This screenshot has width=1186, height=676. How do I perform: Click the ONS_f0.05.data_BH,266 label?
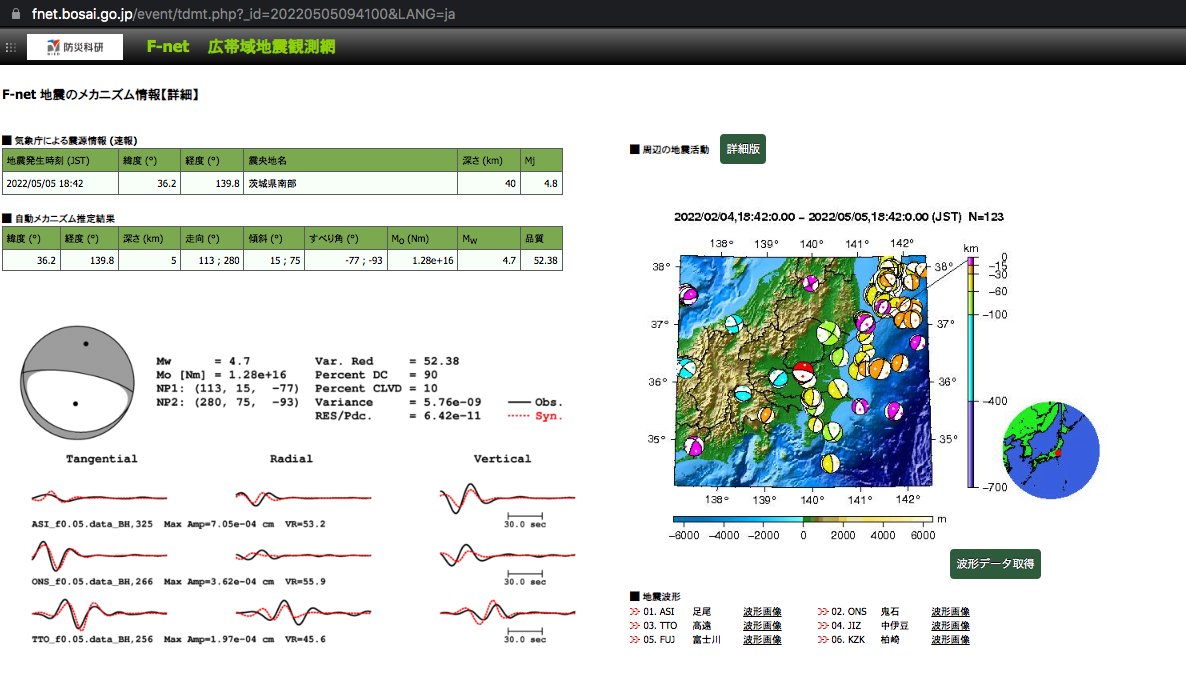pos(92,581)
